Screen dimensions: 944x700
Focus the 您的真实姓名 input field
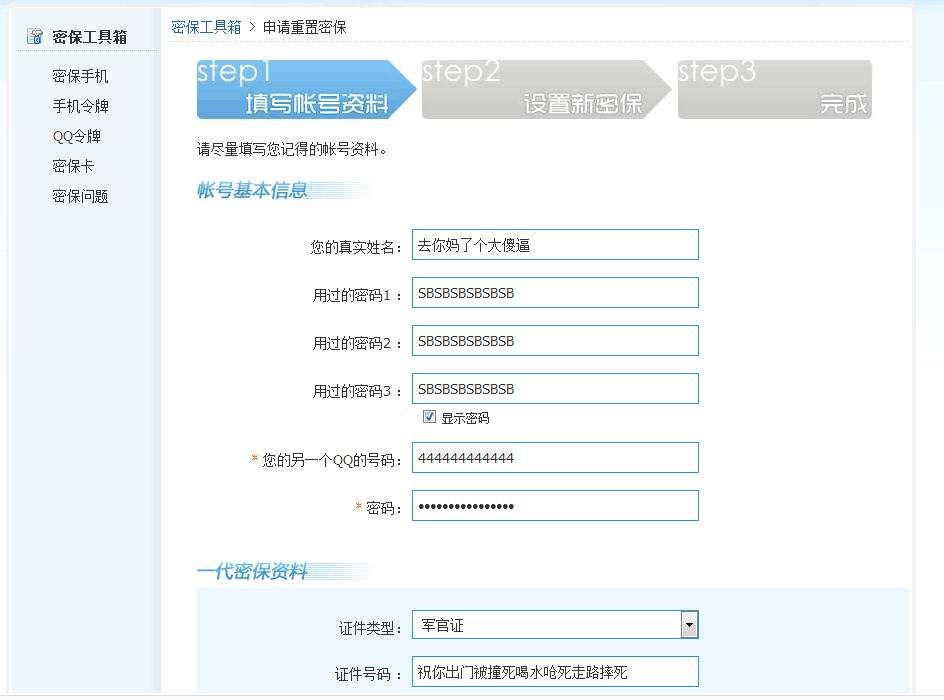555,245
